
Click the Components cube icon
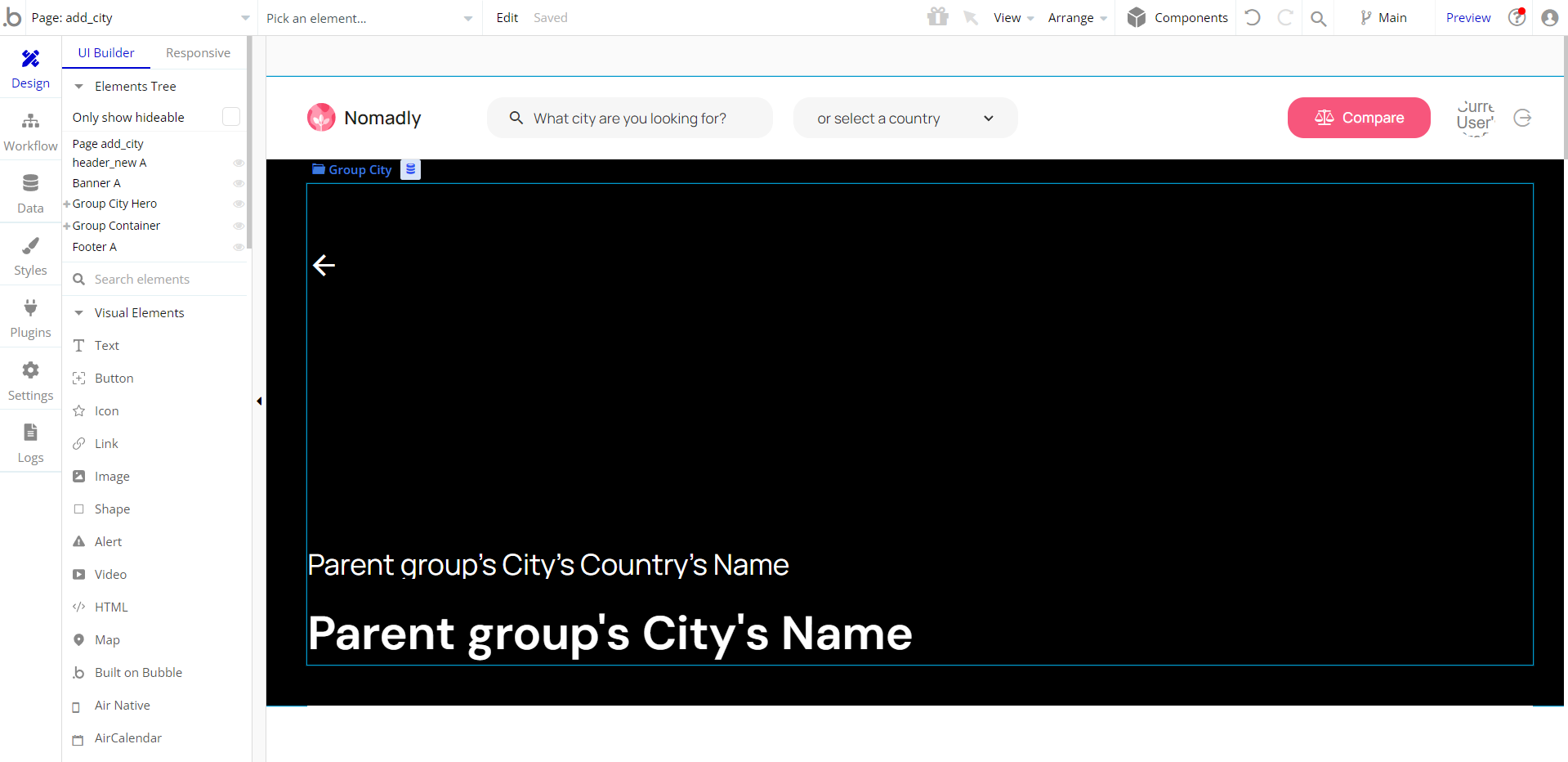click(x=1137, y=17)
